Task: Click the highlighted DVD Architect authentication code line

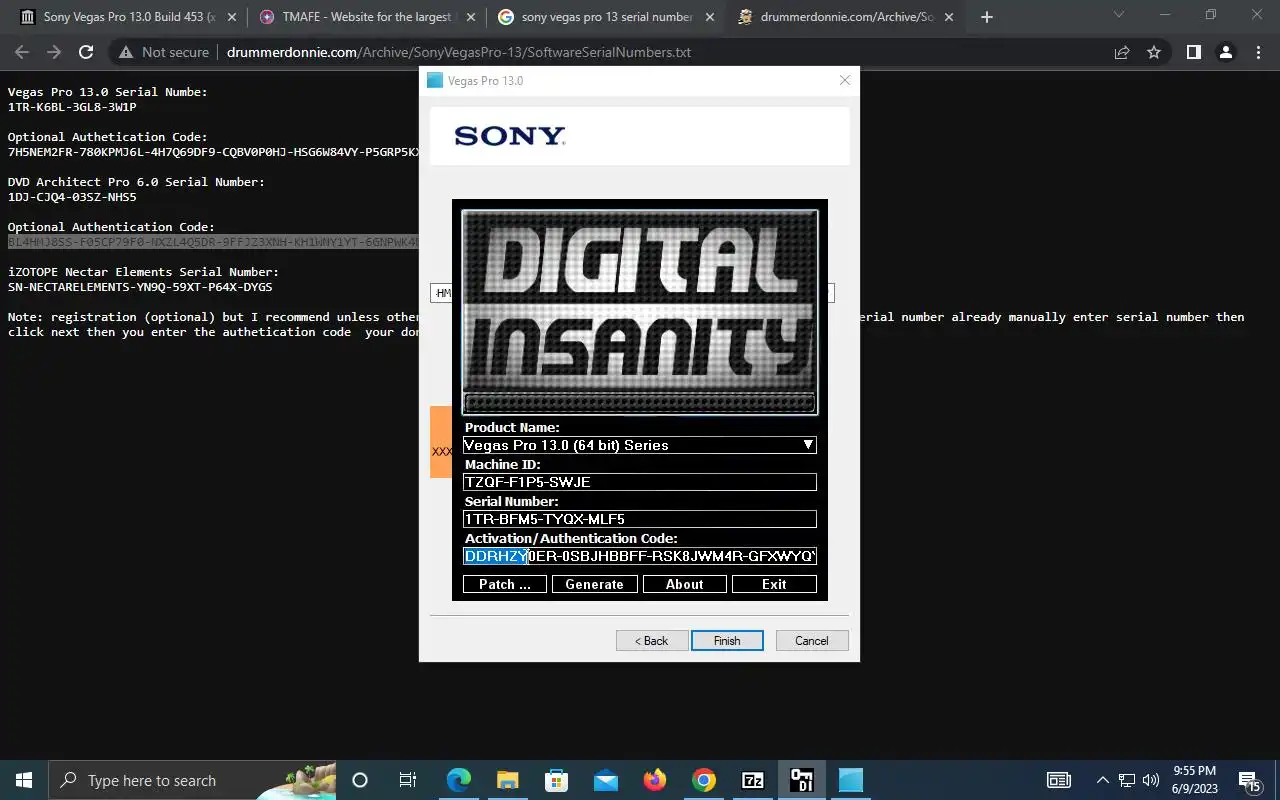Action: (x=213, y=242)
